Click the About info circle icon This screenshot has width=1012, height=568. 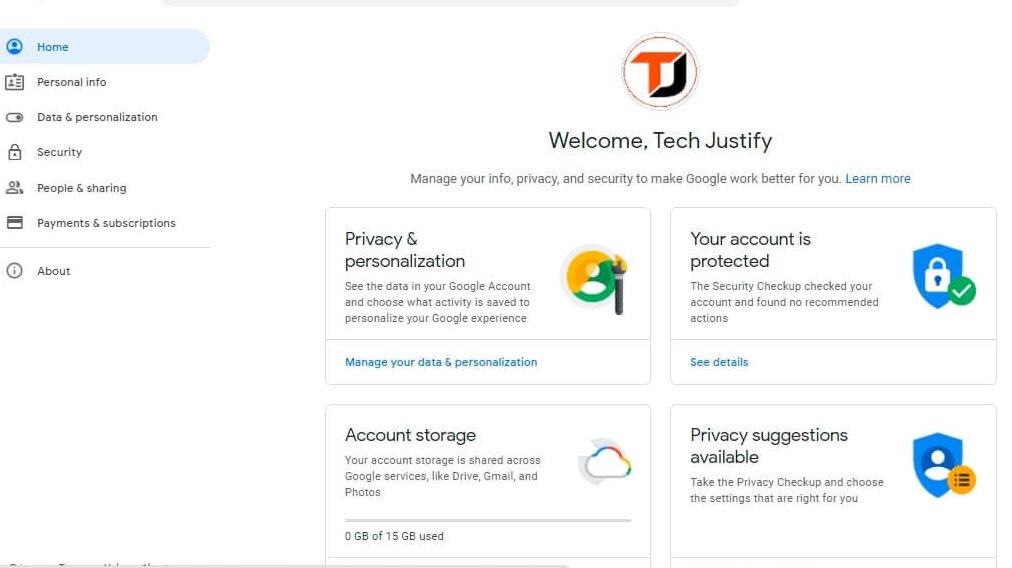tap(14, 271)
